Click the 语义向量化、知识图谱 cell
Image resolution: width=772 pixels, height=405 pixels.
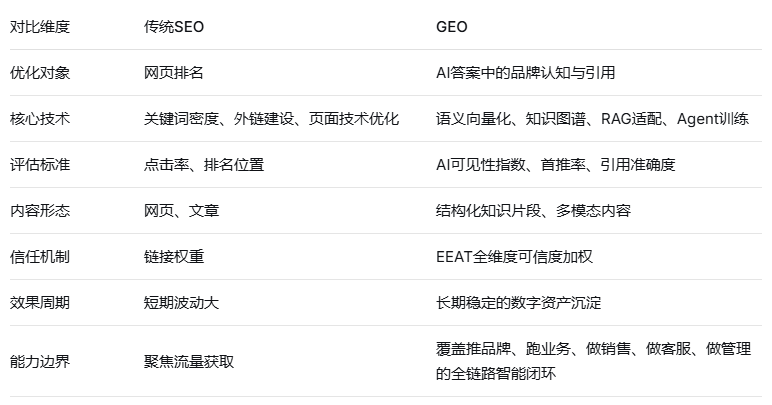(592, 119)
